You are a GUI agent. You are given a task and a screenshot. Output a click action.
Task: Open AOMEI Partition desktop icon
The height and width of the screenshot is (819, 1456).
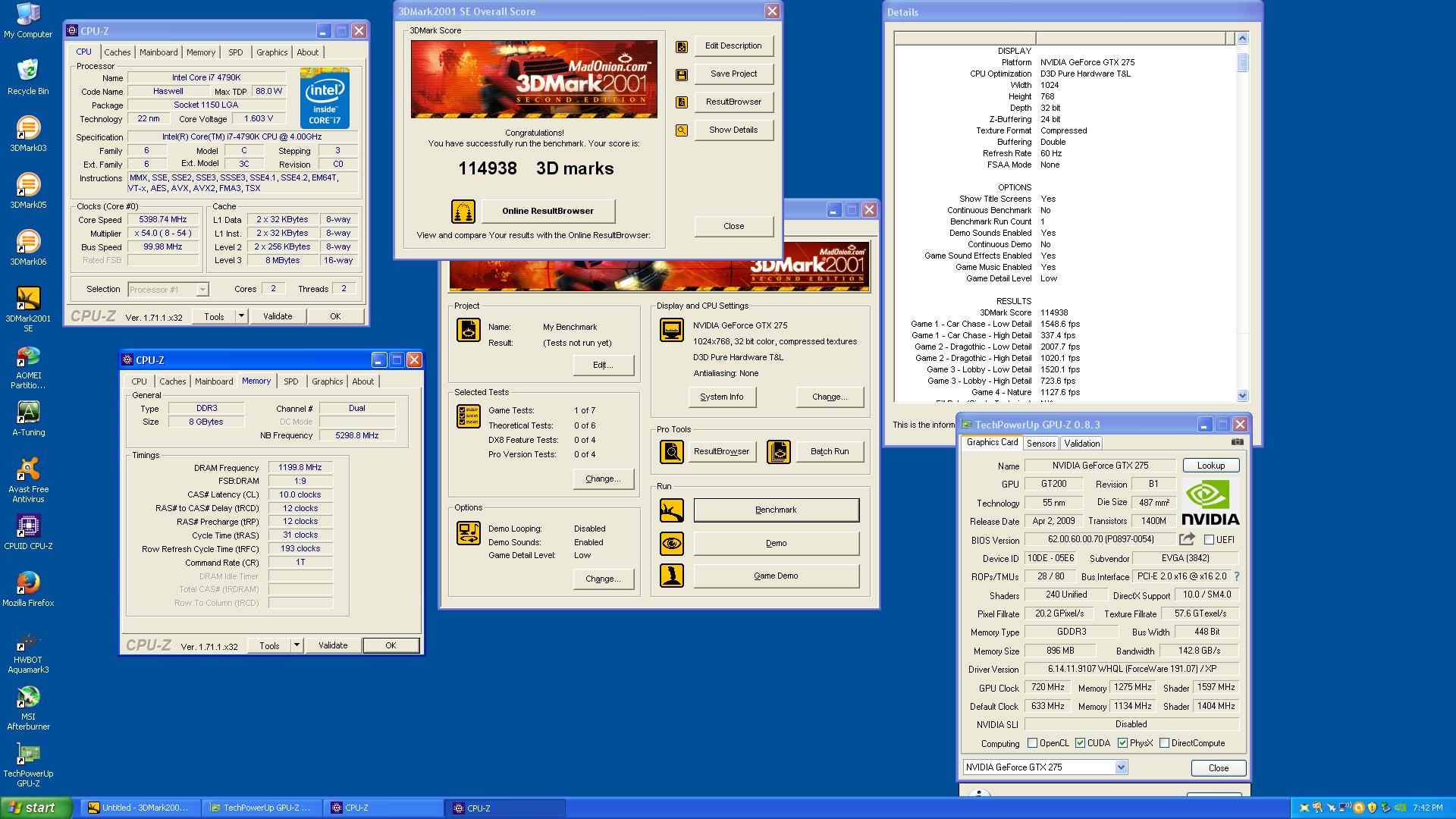coord(28,366)
